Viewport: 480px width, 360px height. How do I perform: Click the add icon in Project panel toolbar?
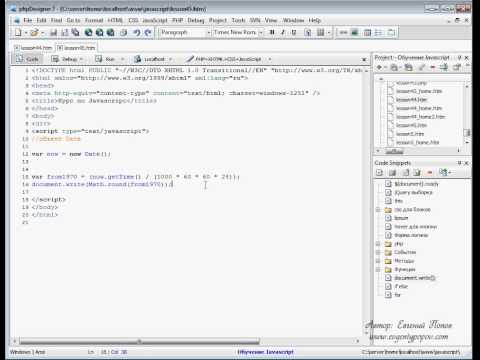379,67
